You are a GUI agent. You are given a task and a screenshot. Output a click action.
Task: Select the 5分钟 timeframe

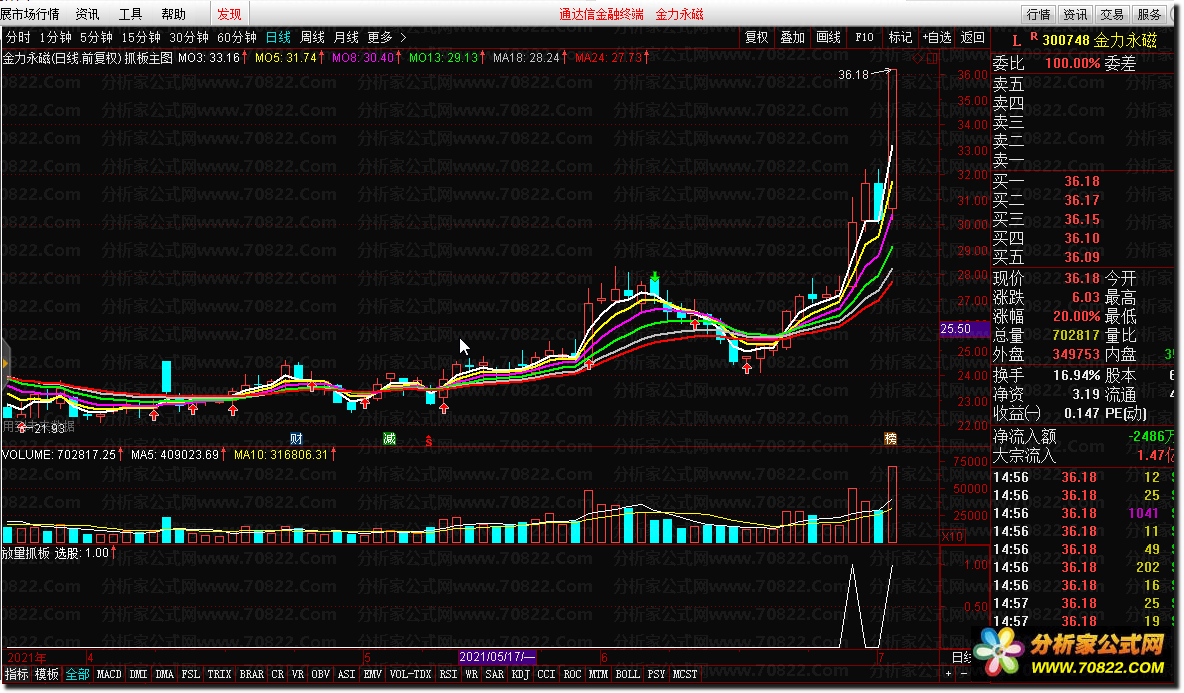click(x=96, y=37)
